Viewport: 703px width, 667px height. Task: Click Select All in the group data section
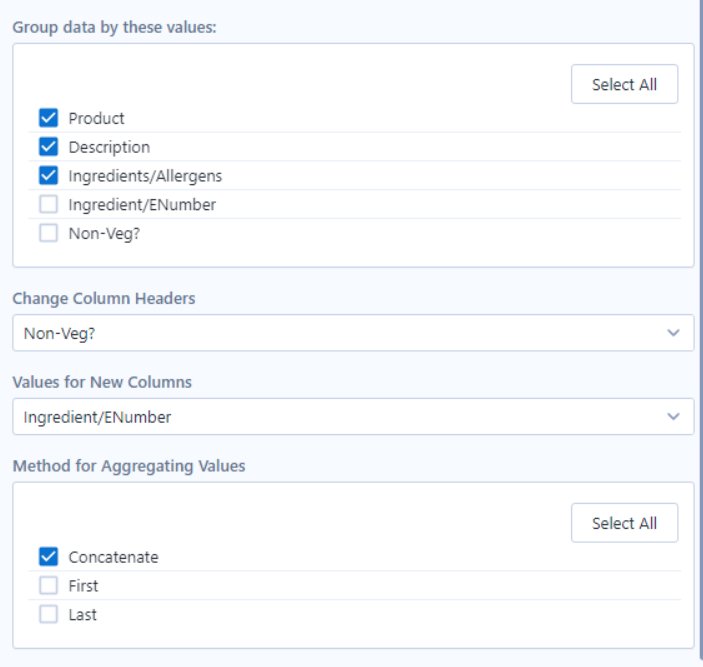point(624,85)
